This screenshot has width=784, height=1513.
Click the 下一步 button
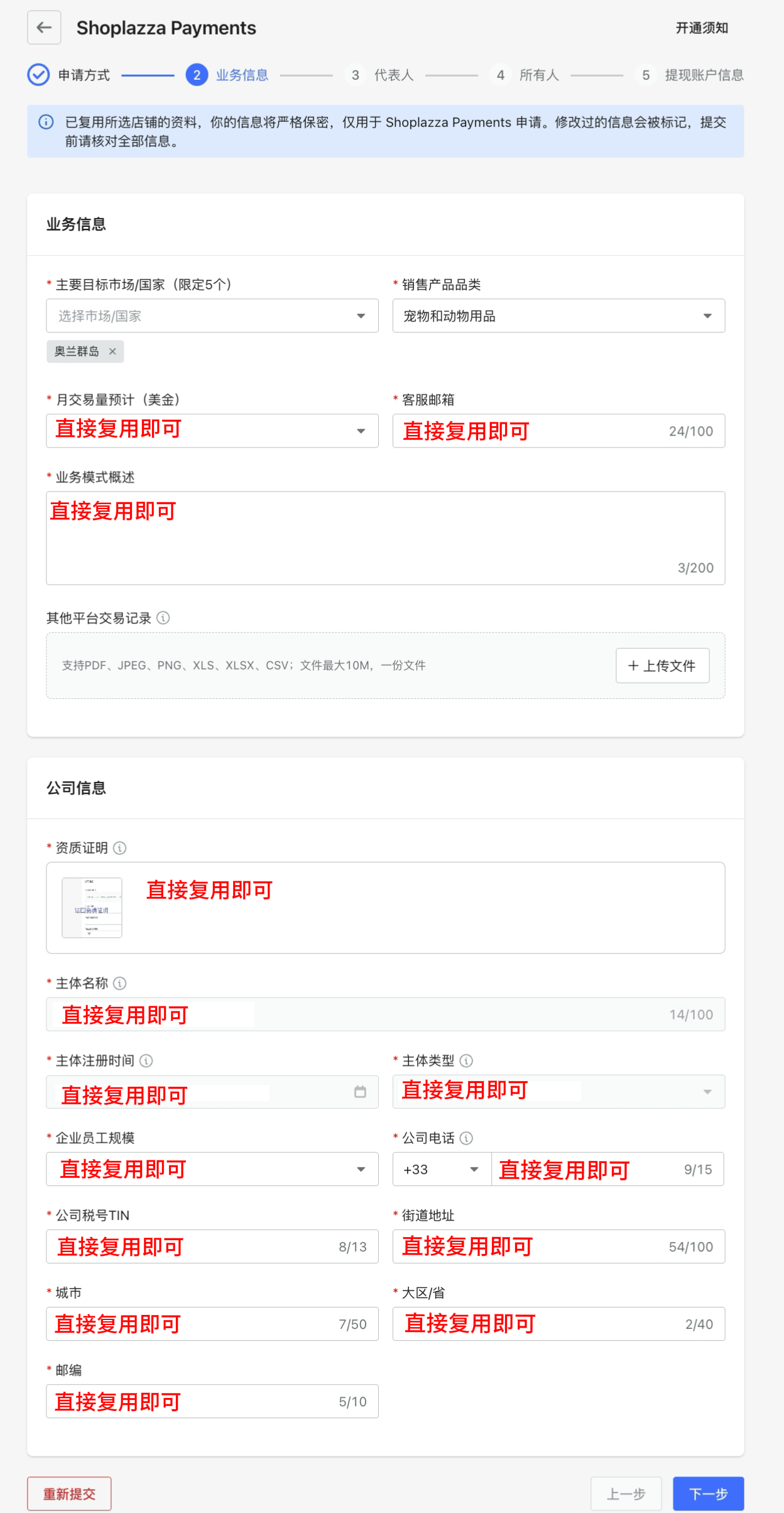(x=708, y=1494)
